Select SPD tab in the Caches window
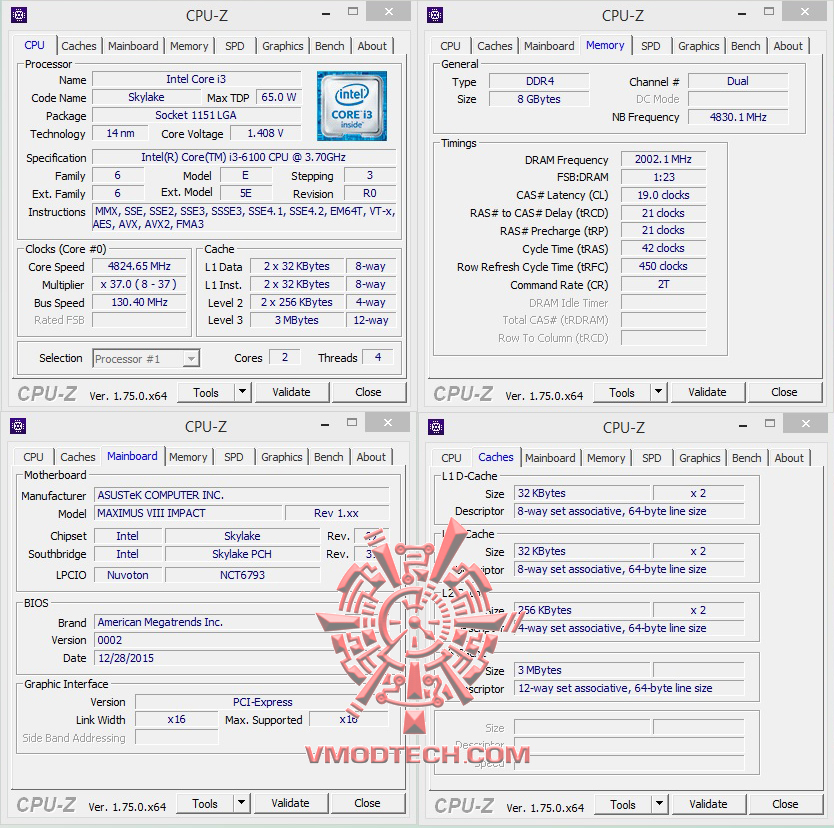Viewport: 834px width, 828px height. 652,458
